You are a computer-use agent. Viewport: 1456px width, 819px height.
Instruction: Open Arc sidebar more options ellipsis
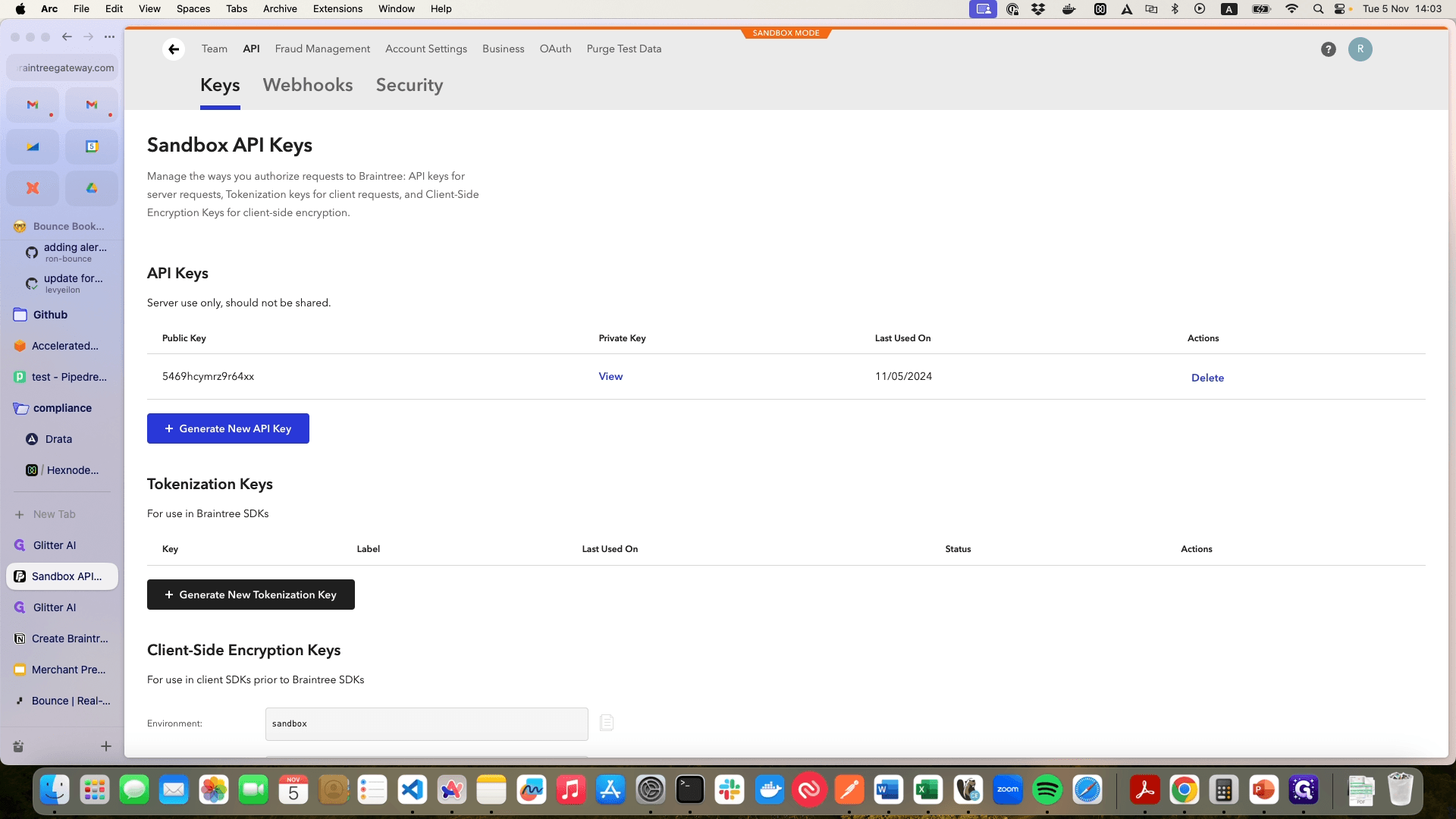pos(109,36)
